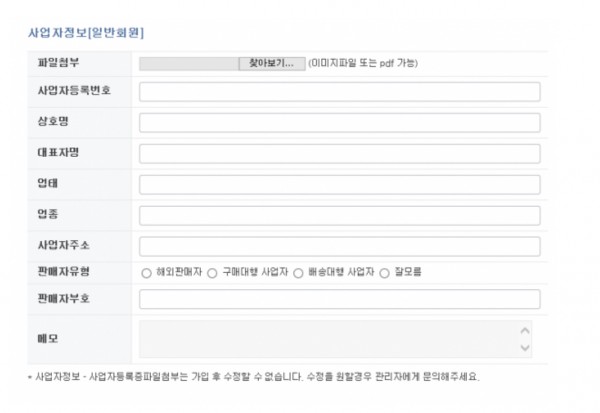Click the 대표자명 input field
Screen dimensions: 600x413
[x=340, y=154]
